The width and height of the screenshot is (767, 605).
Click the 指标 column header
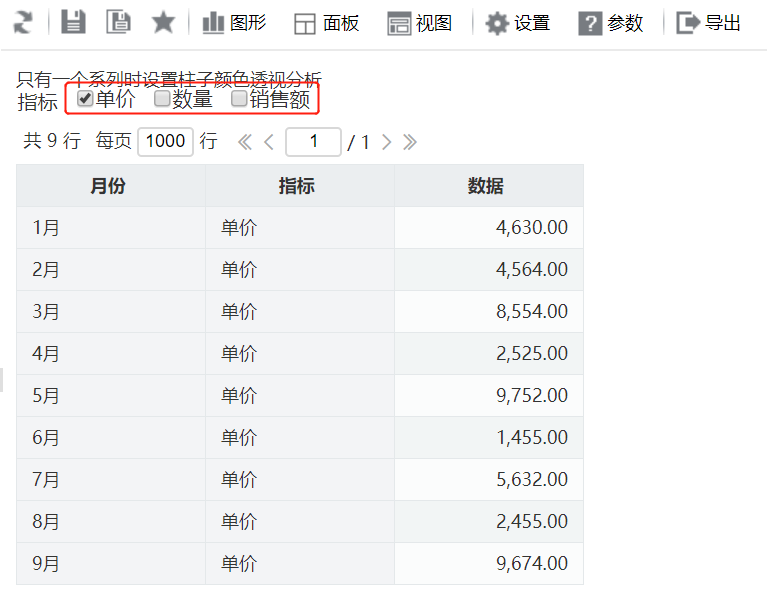(x=300, y=186)
